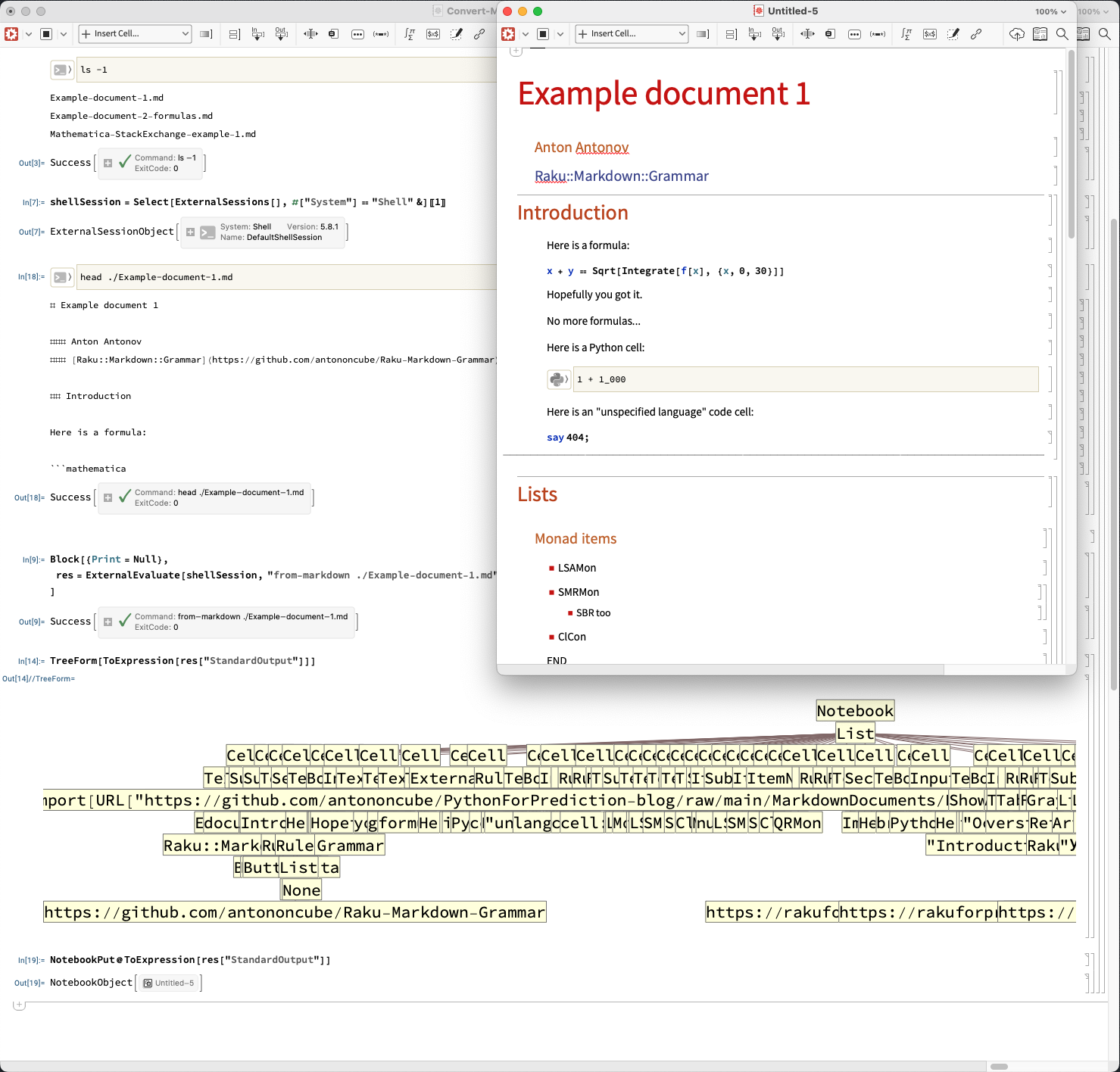Open documentation center icon in Untitled-5 toolbar
Viewport: 1120px width, 1072px height.
pyautogui.click(x=1040, y=34)
